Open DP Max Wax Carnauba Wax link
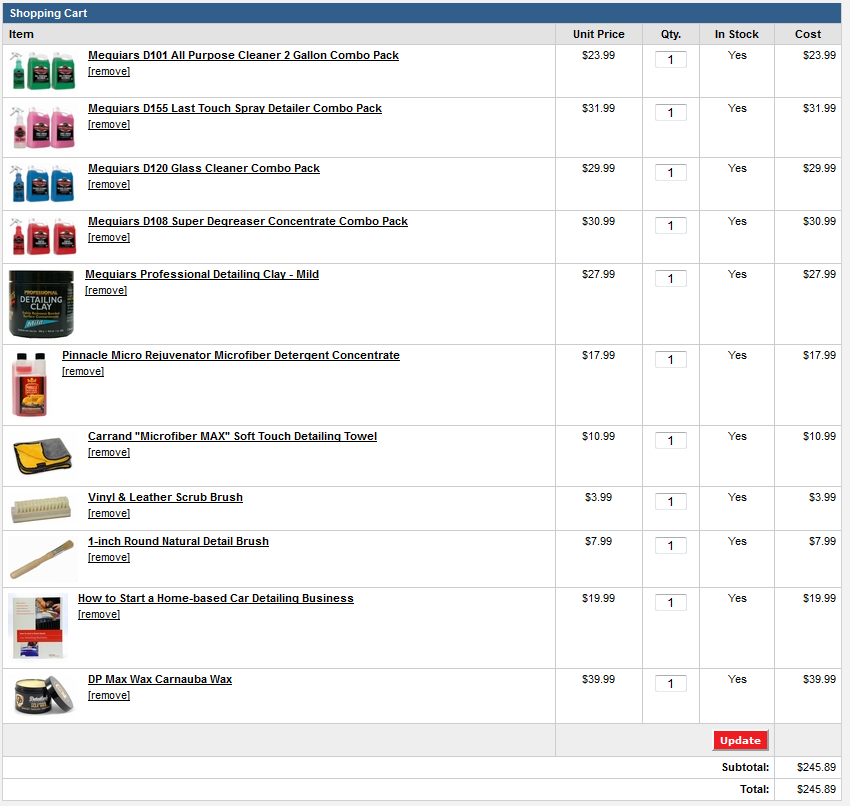This screenshot has width=850, height=806. click(160, 680)
